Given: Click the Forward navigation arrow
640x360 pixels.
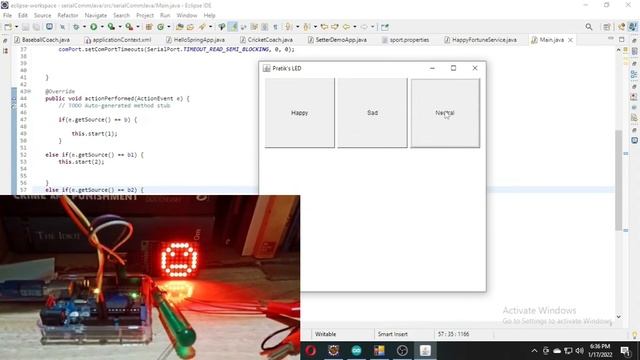Looking at the screenshot, I should point(364,27).
